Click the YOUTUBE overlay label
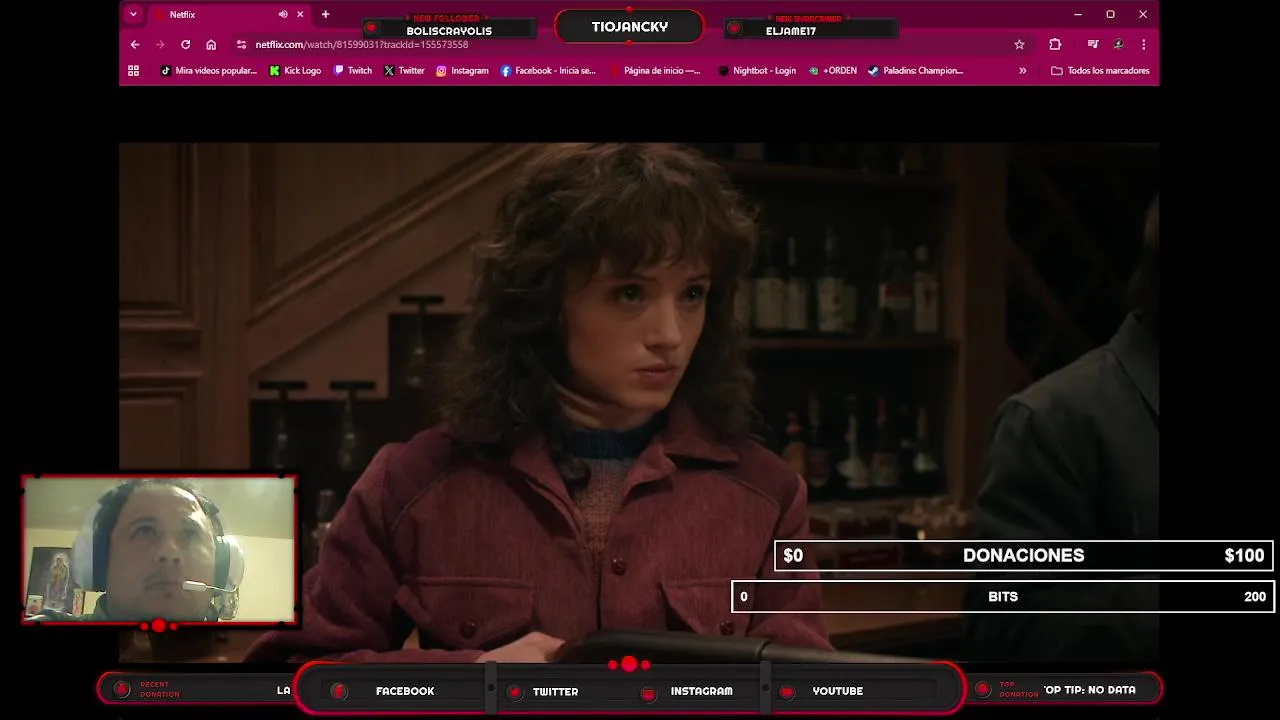This screenshot has height=720, width=1280. click(x=837, y=691)
